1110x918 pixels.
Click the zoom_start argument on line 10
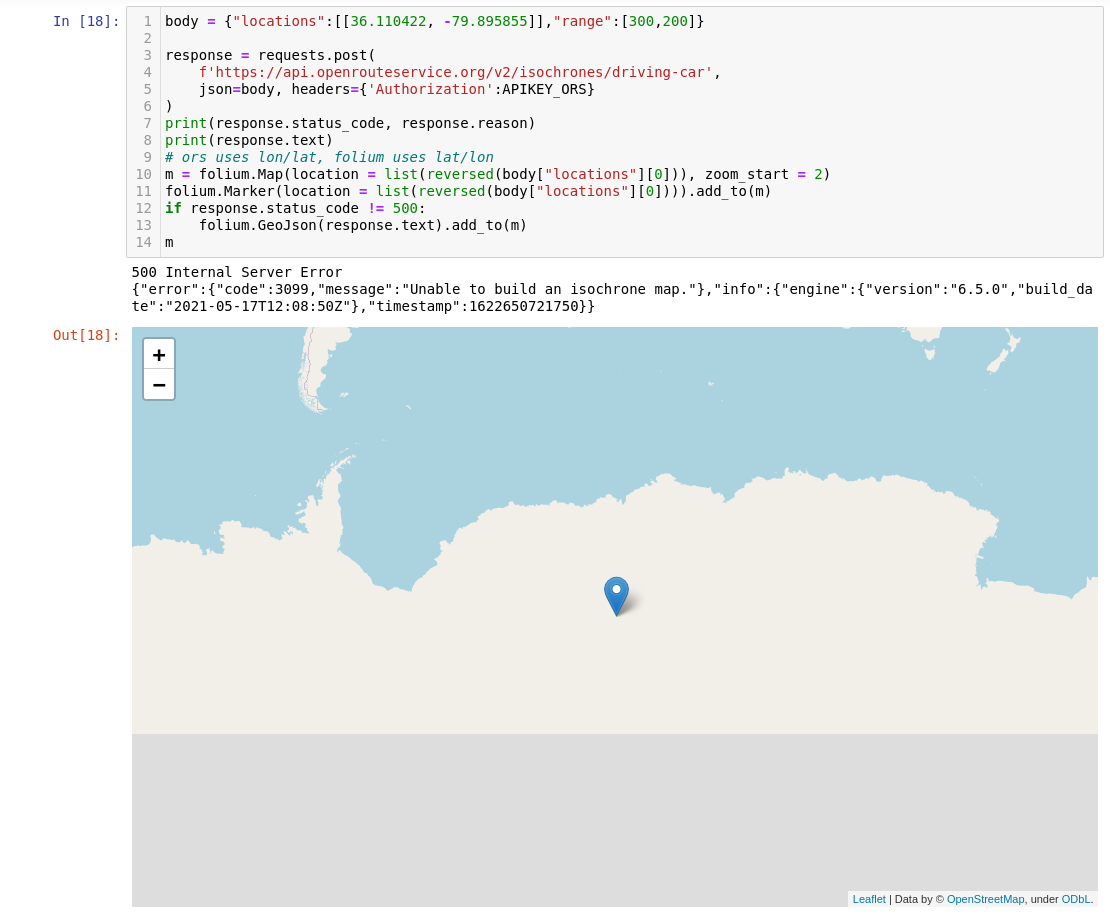[748, 174]
